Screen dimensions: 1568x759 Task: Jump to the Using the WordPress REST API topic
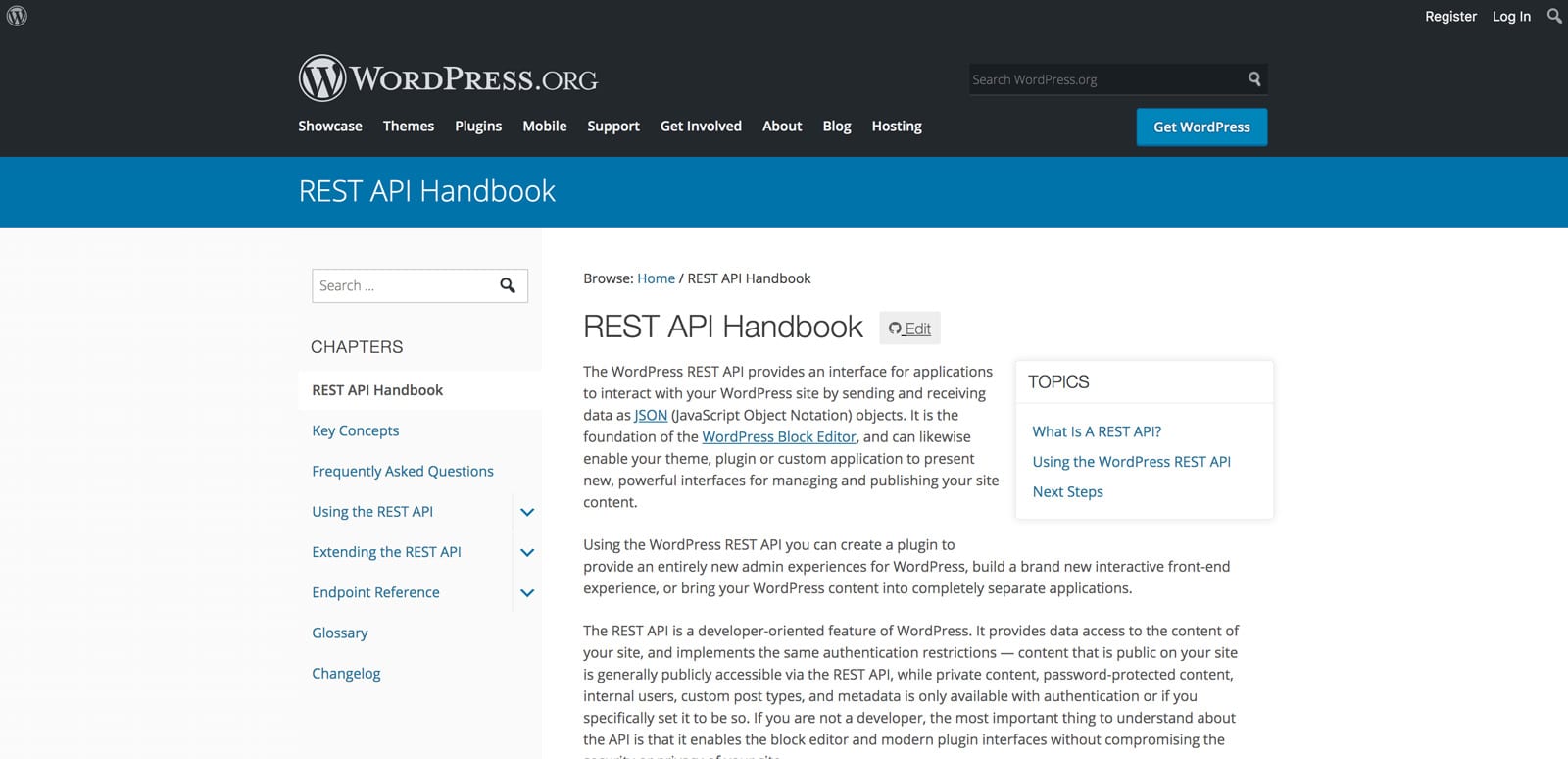point(1131,462)
